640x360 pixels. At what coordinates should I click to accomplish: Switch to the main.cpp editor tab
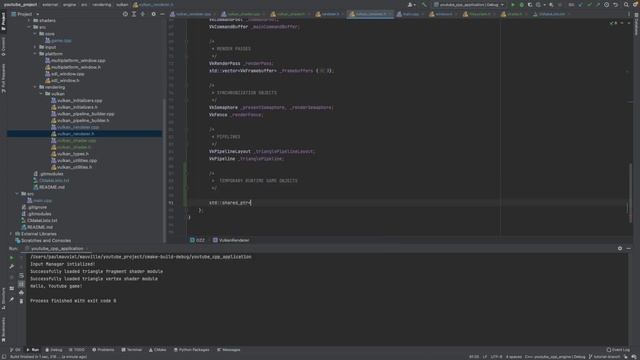pos(411,14)
